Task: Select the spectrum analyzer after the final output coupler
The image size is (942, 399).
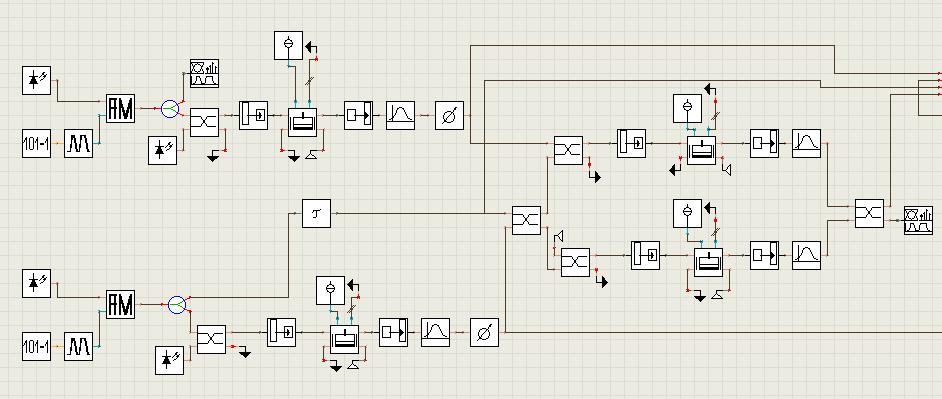Action: (918, 221)
